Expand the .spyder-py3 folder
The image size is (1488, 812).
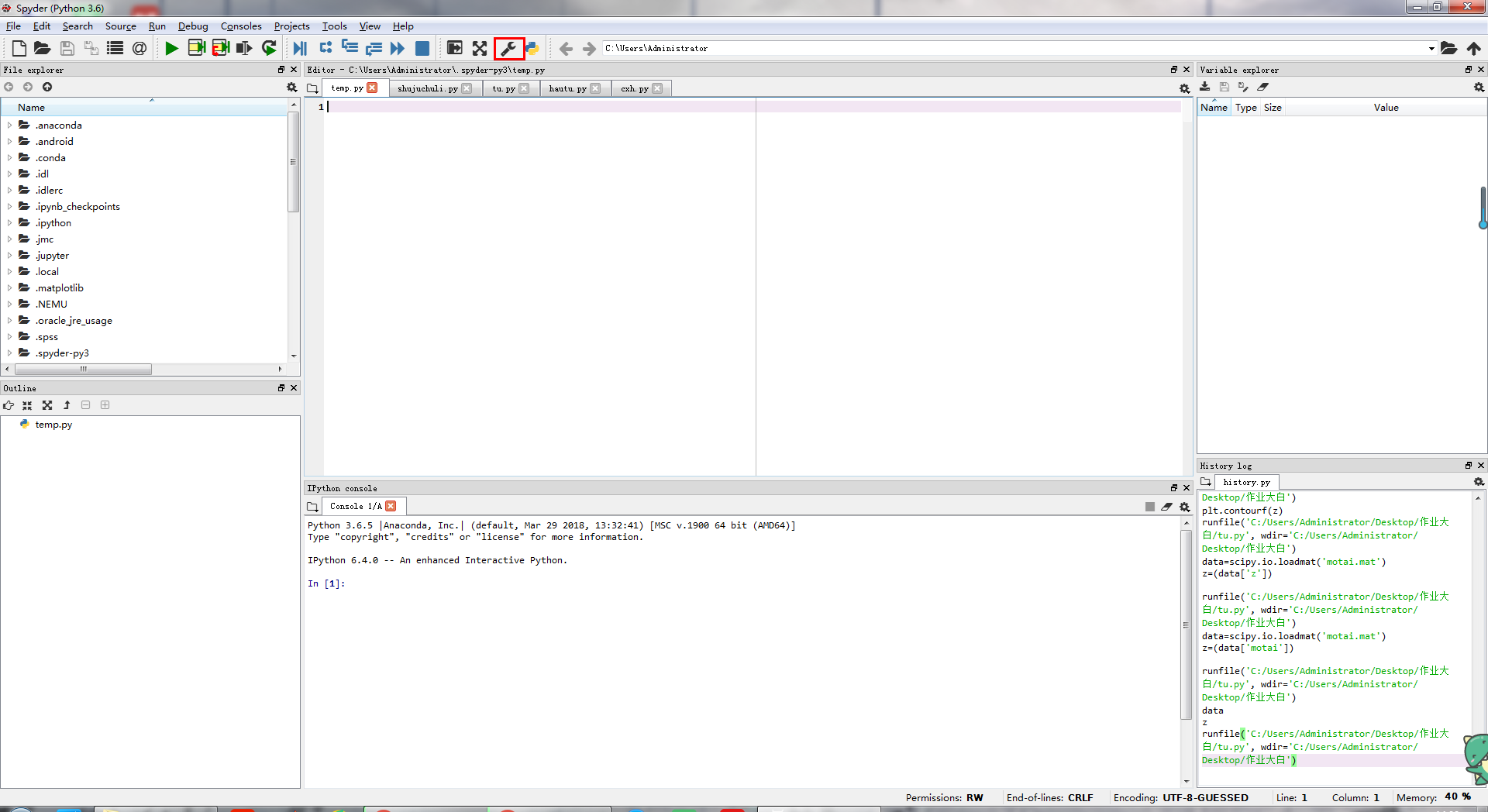(x=9, y=353)
